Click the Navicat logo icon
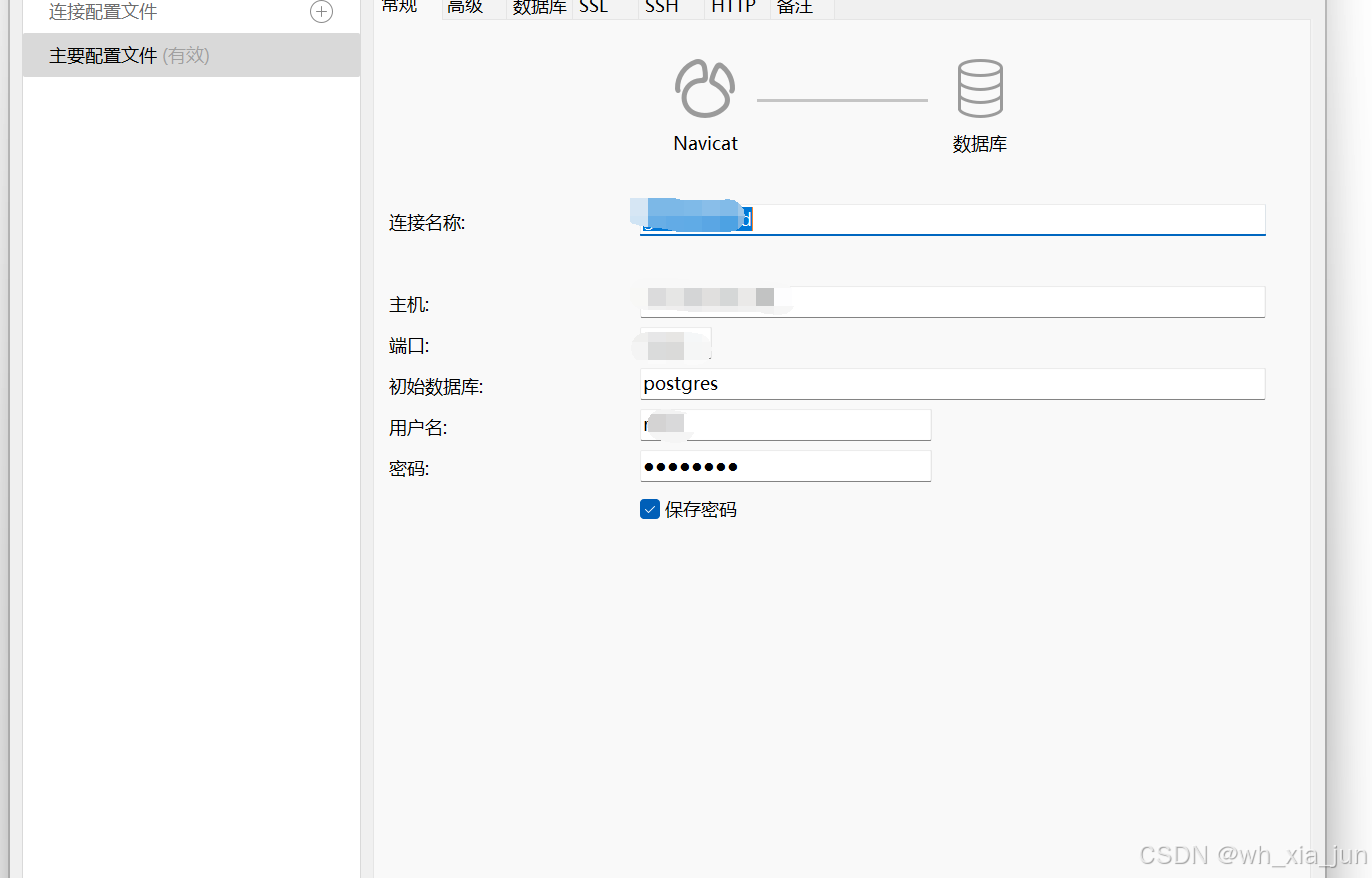This screenshot has height=878, width=1372. tap(705, 88)
